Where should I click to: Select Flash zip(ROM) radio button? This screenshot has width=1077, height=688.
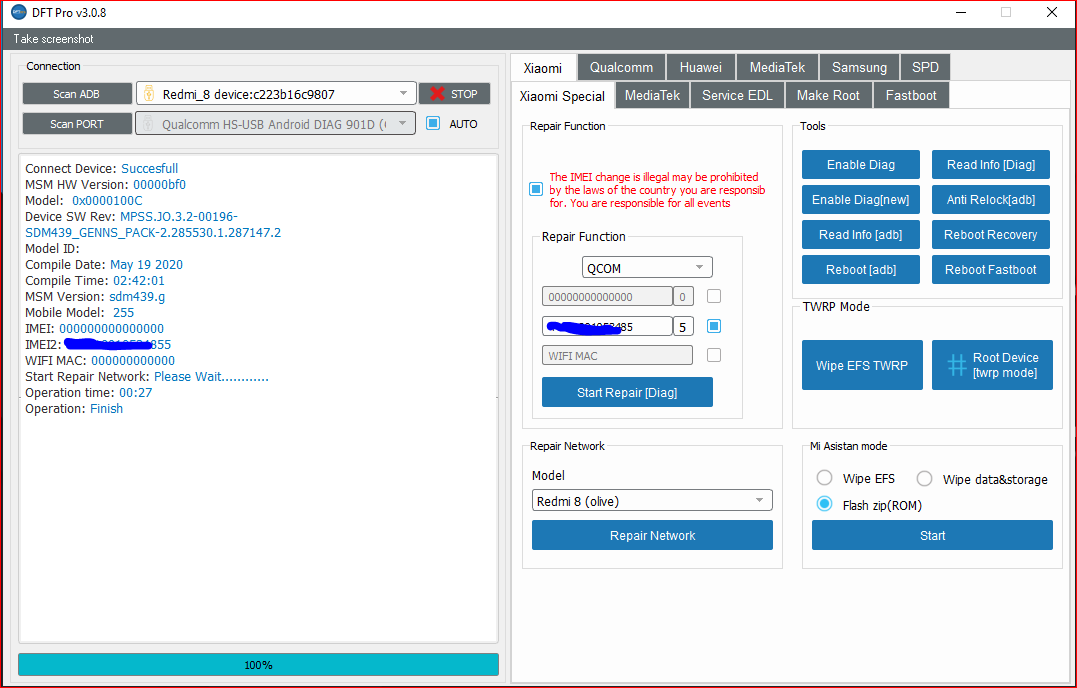[x=824, y=505]
